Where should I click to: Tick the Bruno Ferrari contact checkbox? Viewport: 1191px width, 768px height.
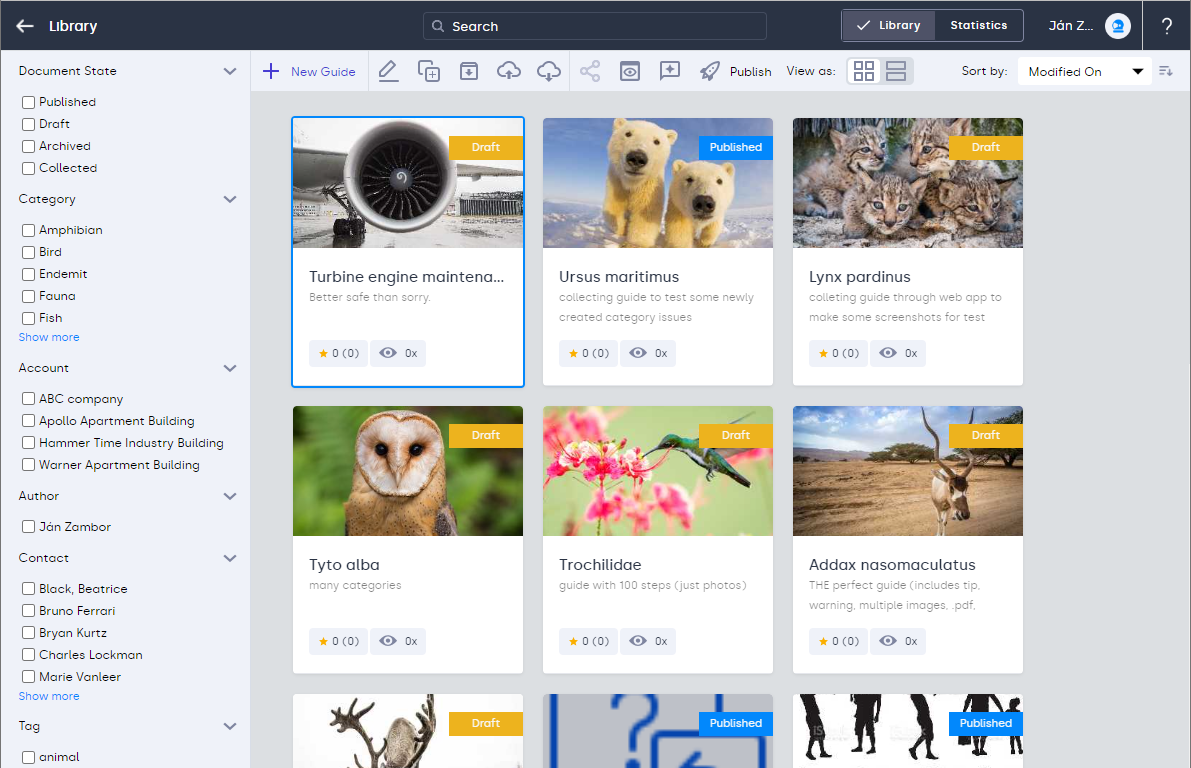[28, 611]
